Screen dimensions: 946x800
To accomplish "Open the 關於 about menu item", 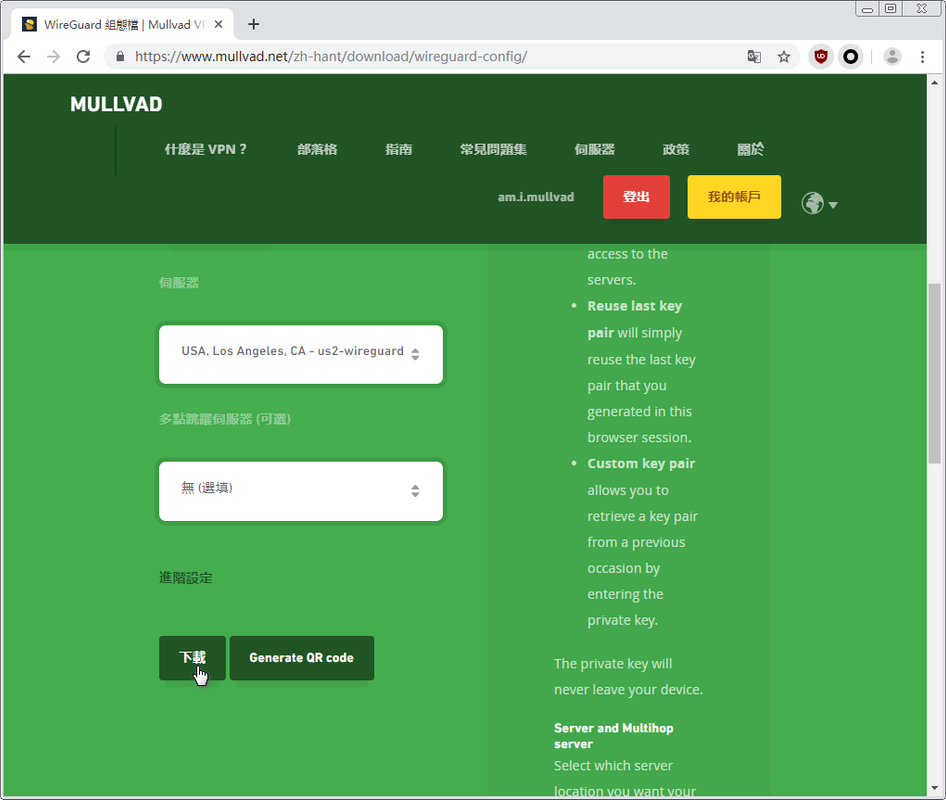I will pos(751,149).
